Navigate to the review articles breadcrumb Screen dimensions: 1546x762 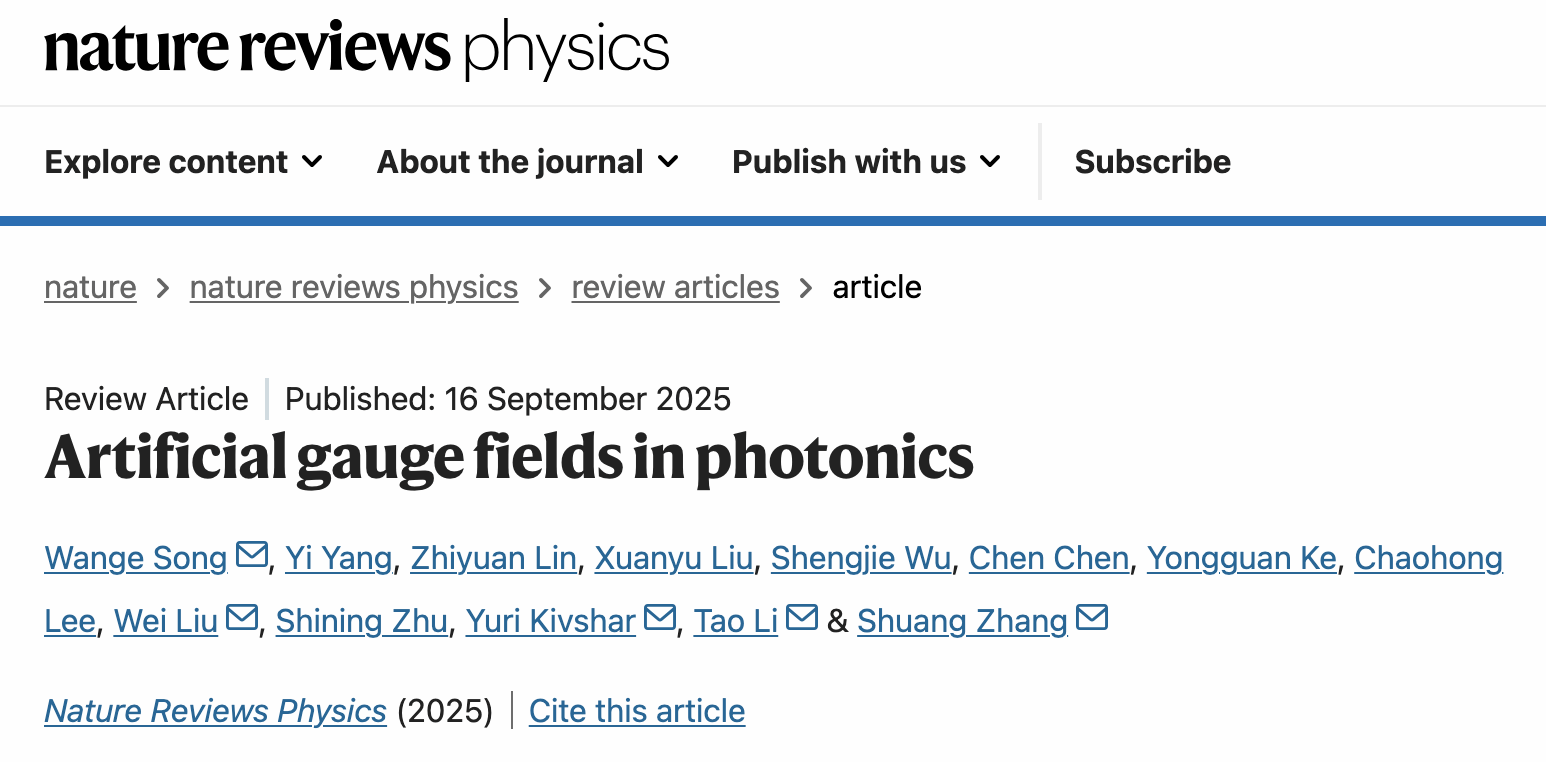coord(675,288)
